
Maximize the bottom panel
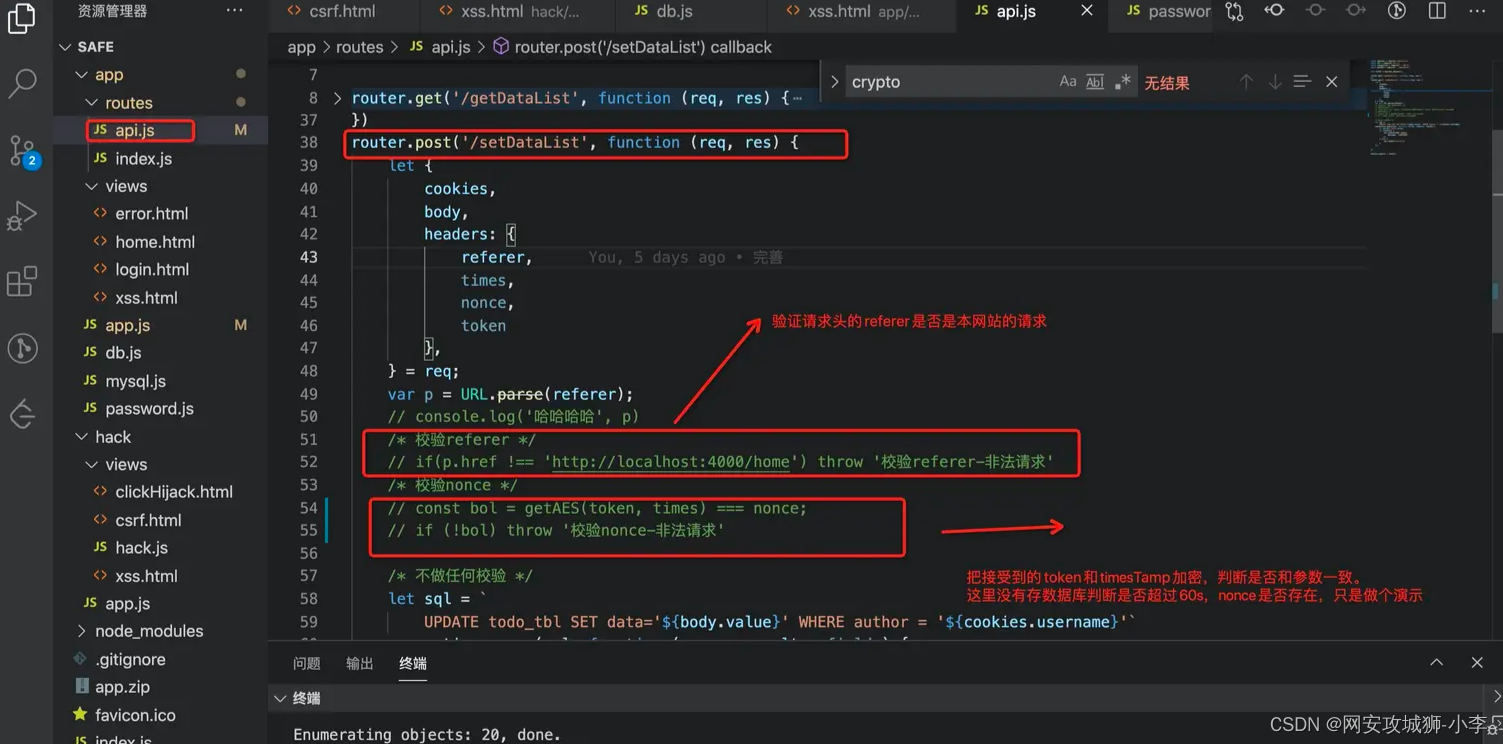pyautogui.click(x=1437, y=663)
